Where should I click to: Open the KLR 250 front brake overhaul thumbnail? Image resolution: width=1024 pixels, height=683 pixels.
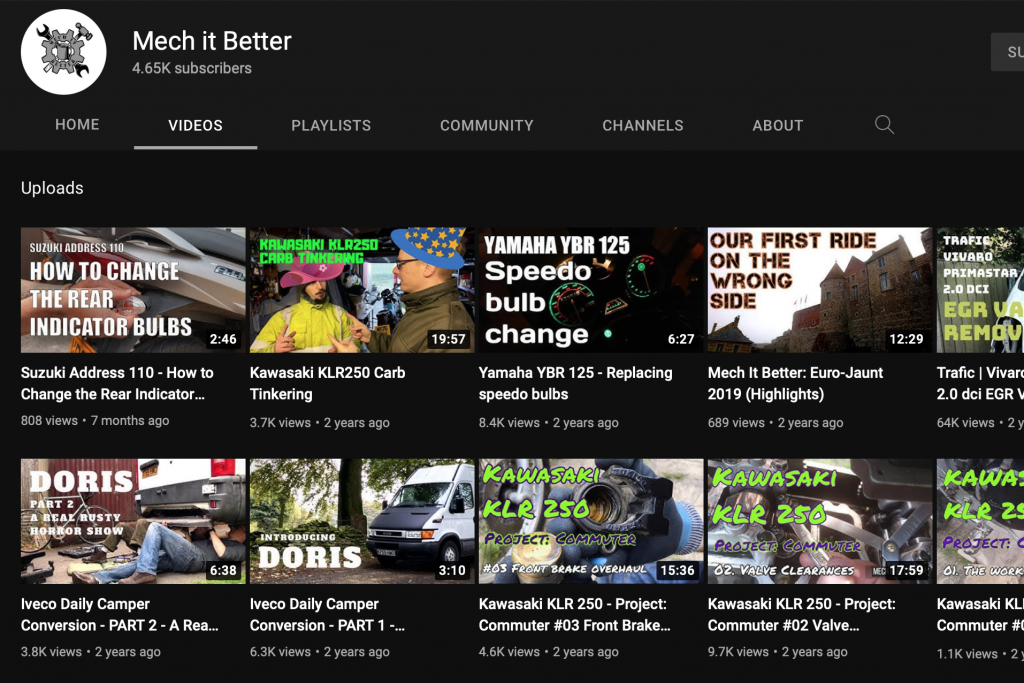click(590, 521)
